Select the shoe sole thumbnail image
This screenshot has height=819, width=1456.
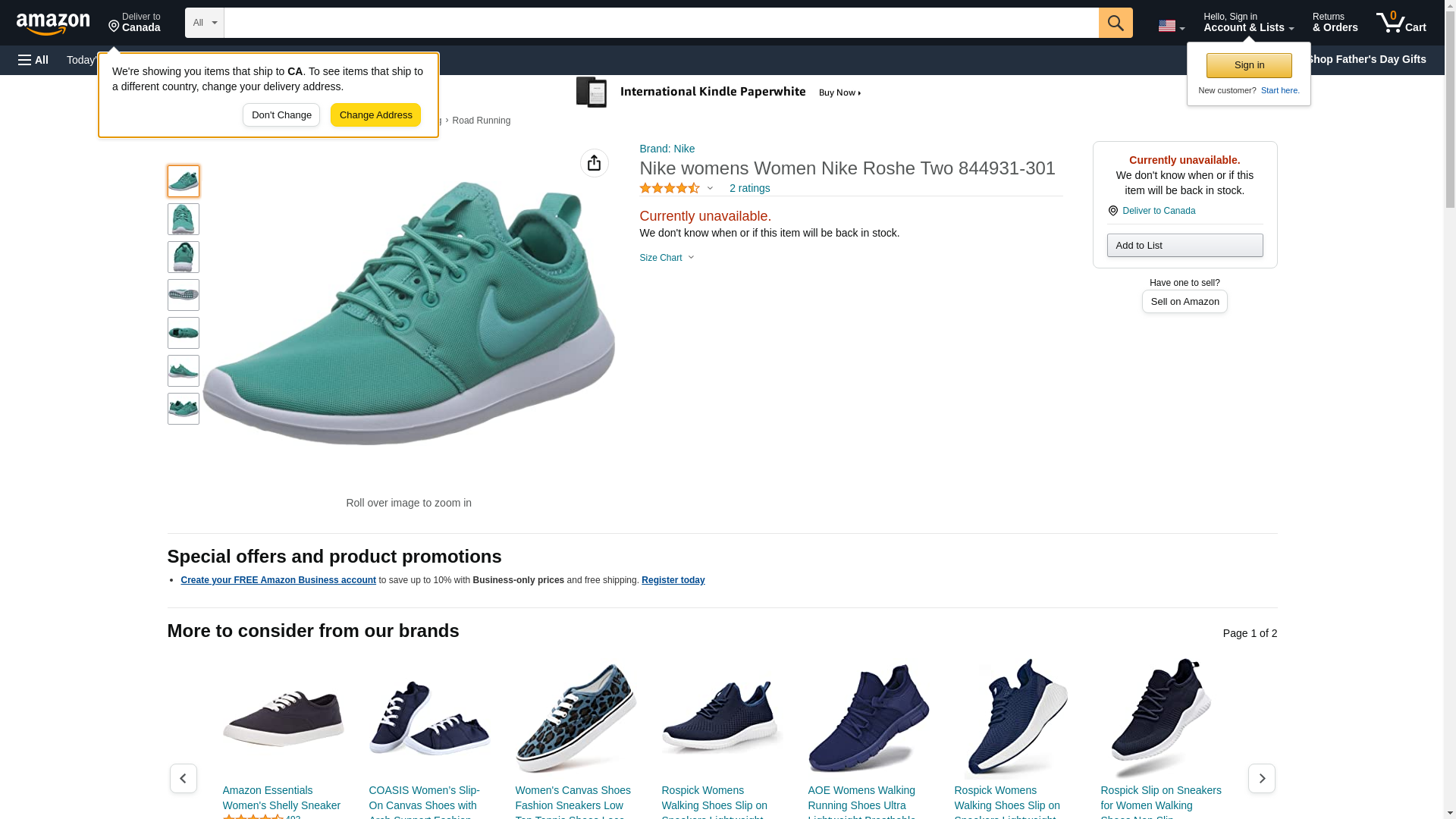click(x=184, y=295)
